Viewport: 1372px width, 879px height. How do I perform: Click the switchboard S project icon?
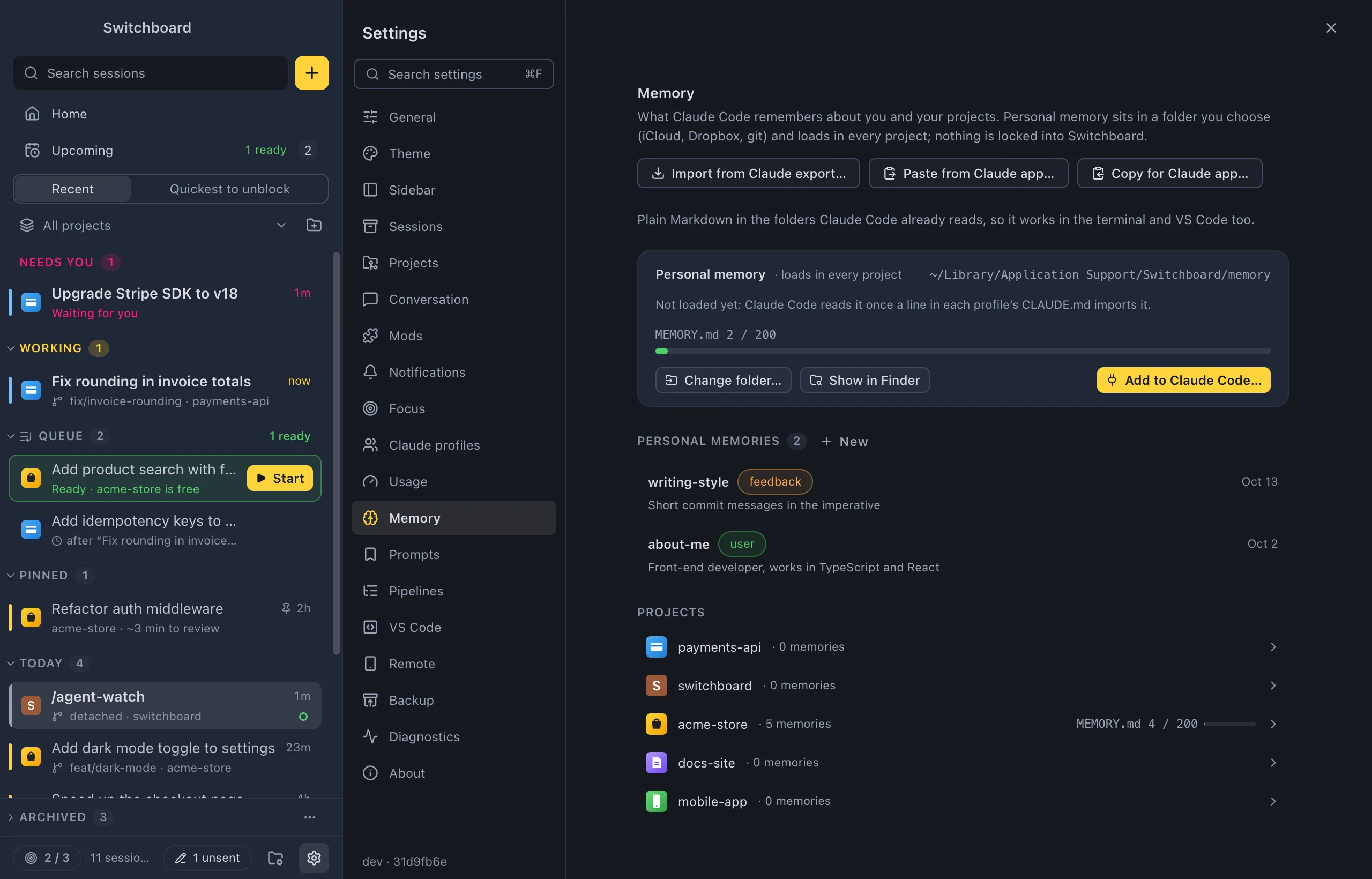657,686
